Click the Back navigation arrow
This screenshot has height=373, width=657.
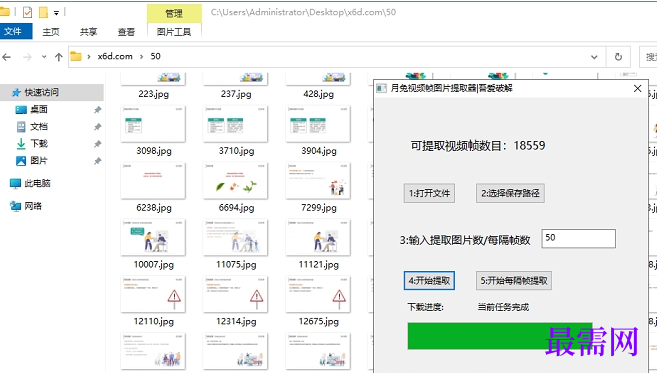click(7, 57)
